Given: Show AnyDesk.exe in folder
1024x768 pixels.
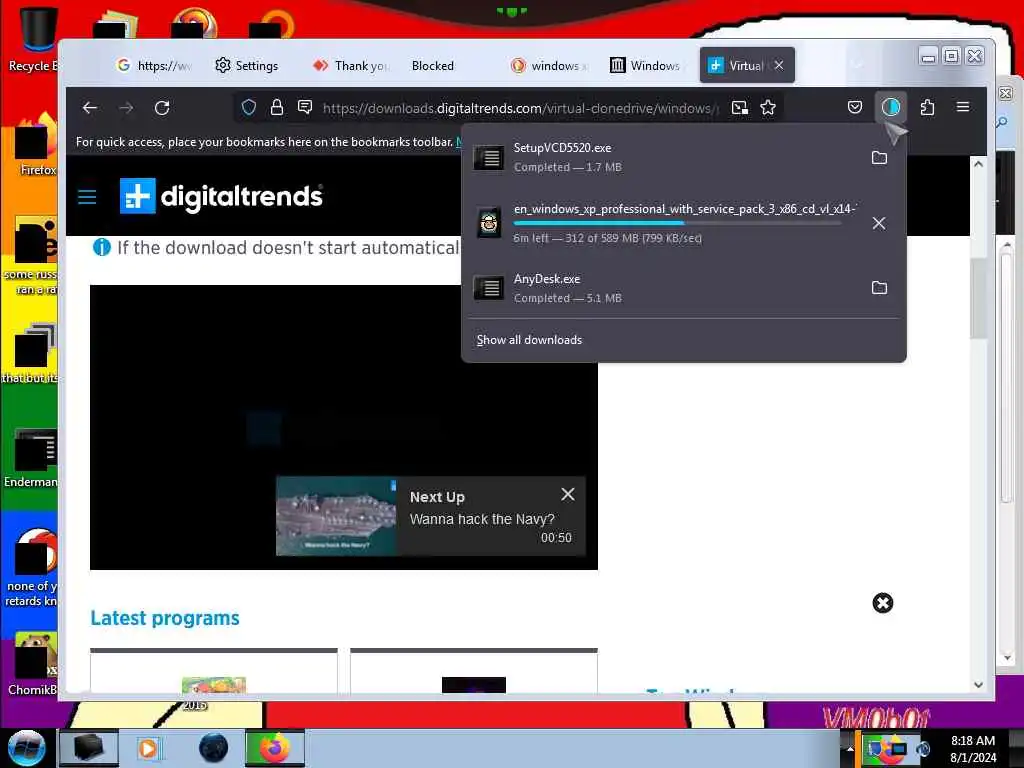Looking at the screenshot, I should [879, 287].
